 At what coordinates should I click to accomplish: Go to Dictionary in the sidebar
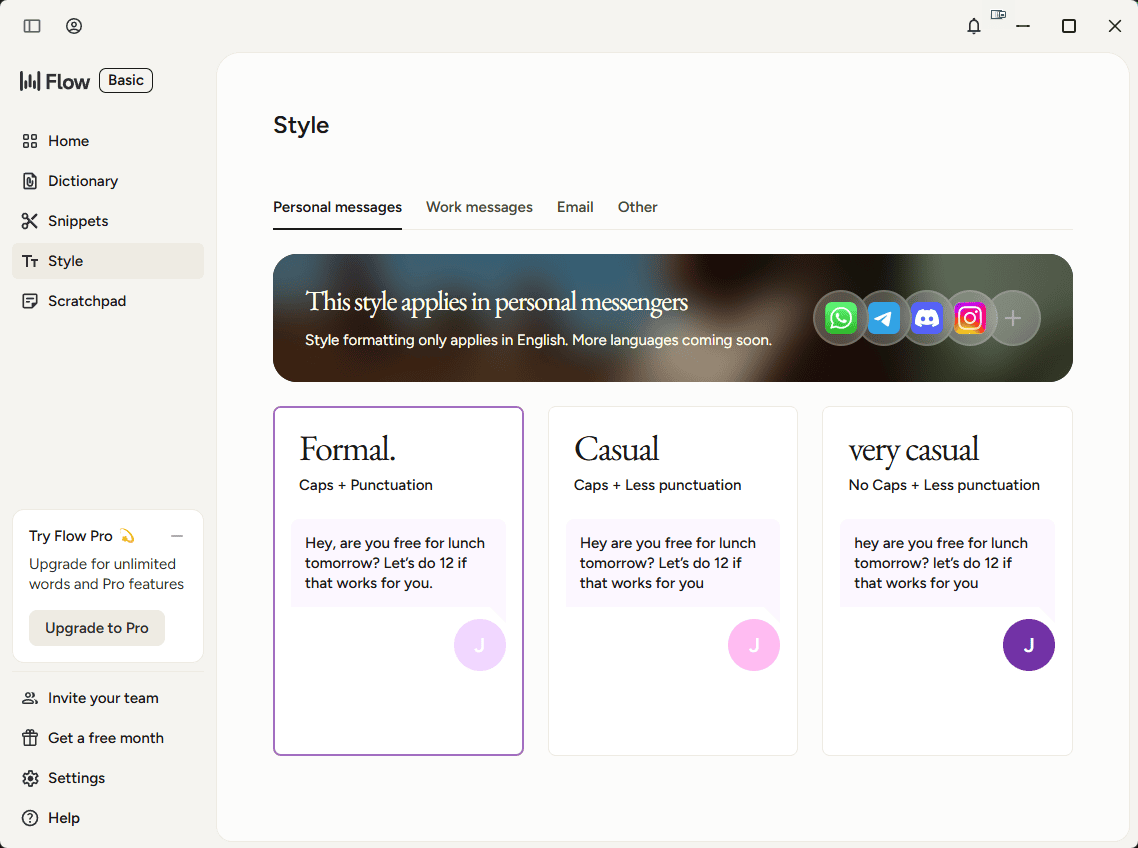(x=83, y=181)
